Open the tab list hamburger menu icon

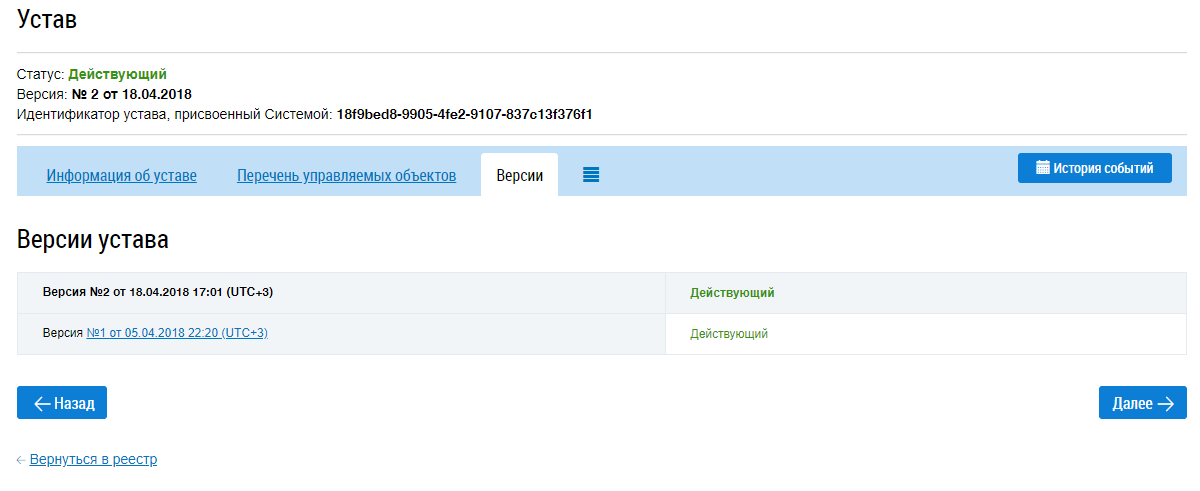point(591,175)
